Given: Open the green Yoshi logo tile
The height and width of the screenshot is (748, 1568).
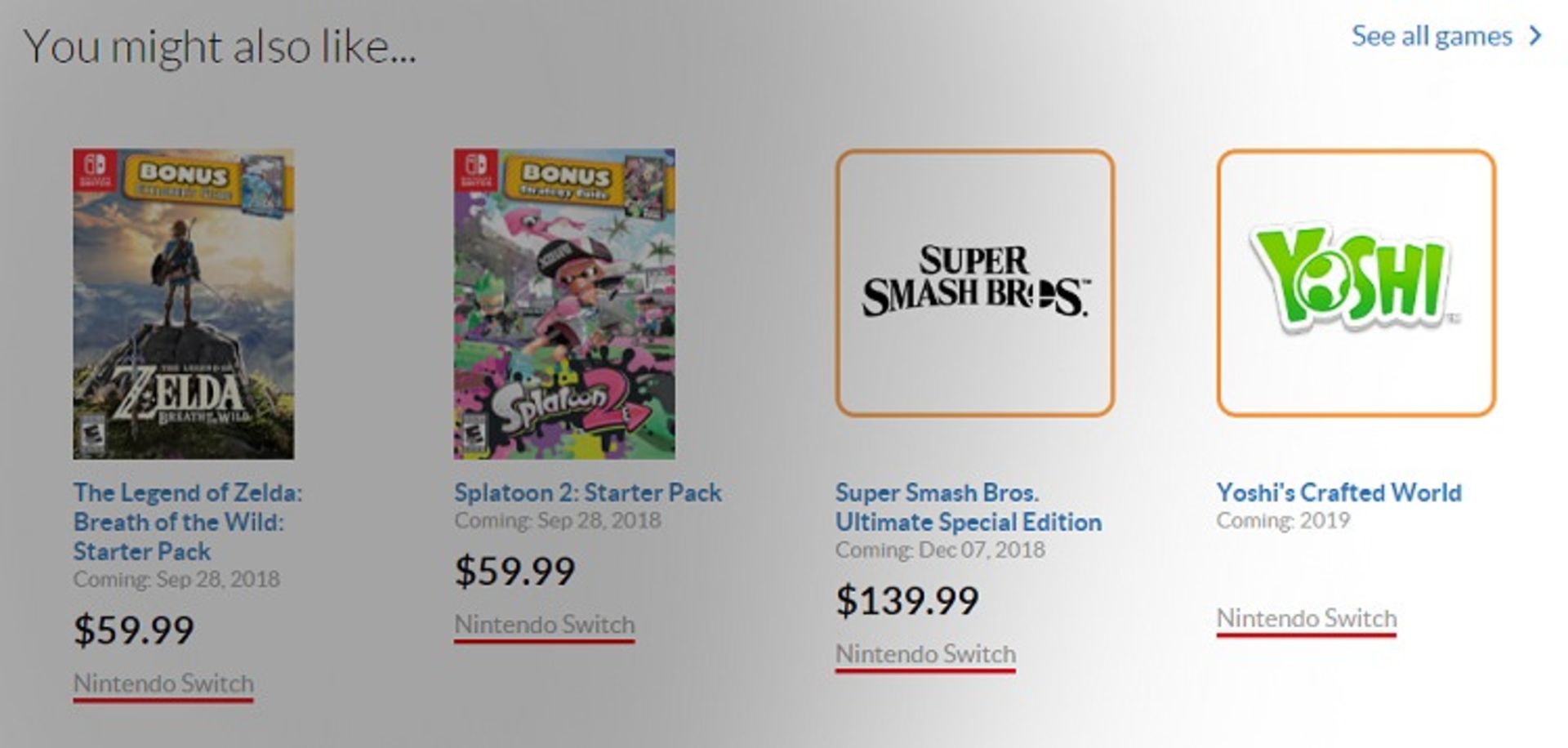Looking at the screenshot, I should 1356,283.
